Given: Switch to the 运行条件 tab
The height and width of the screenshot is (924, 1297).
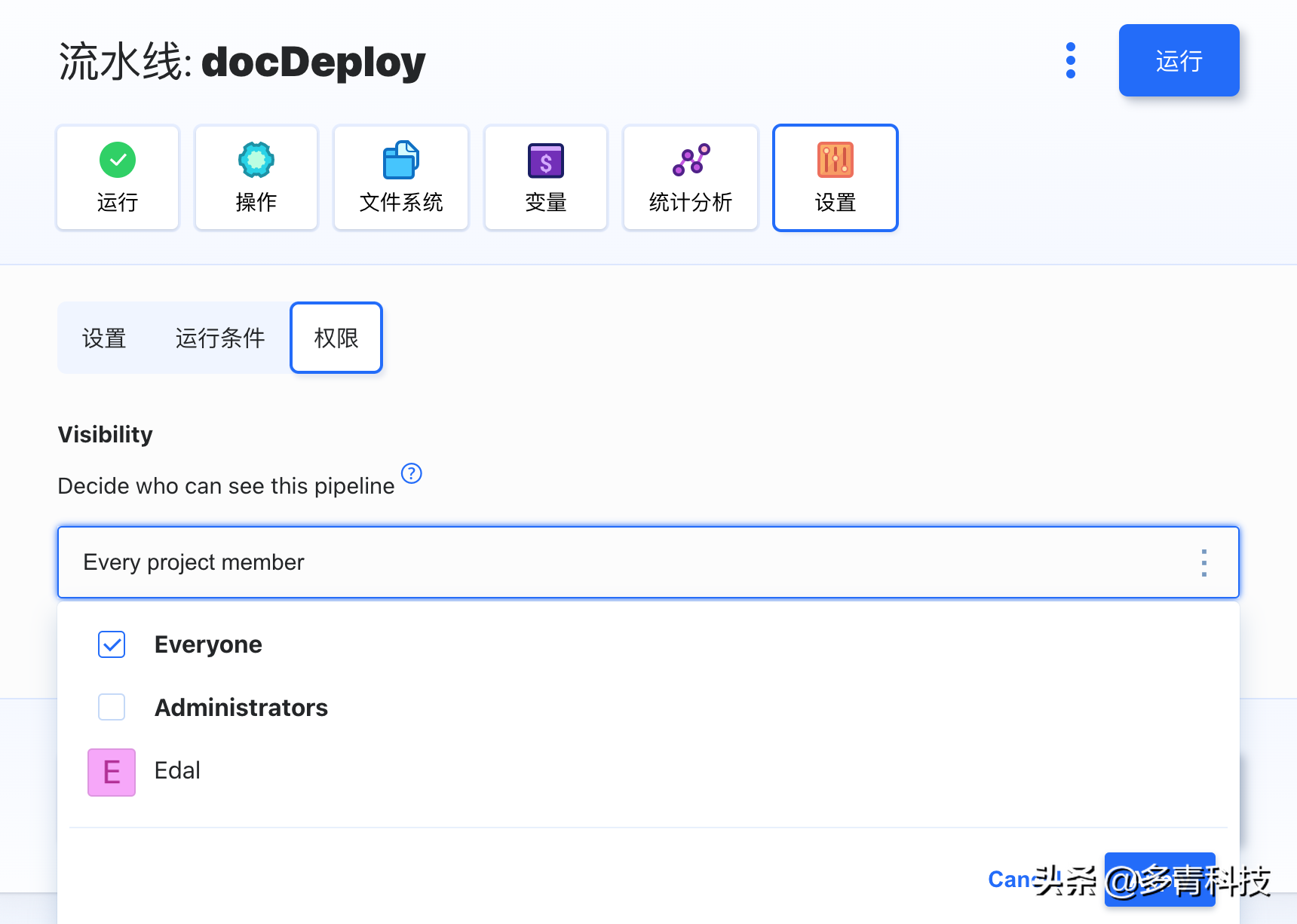Looking at the screenshot, I should [219, 338].
